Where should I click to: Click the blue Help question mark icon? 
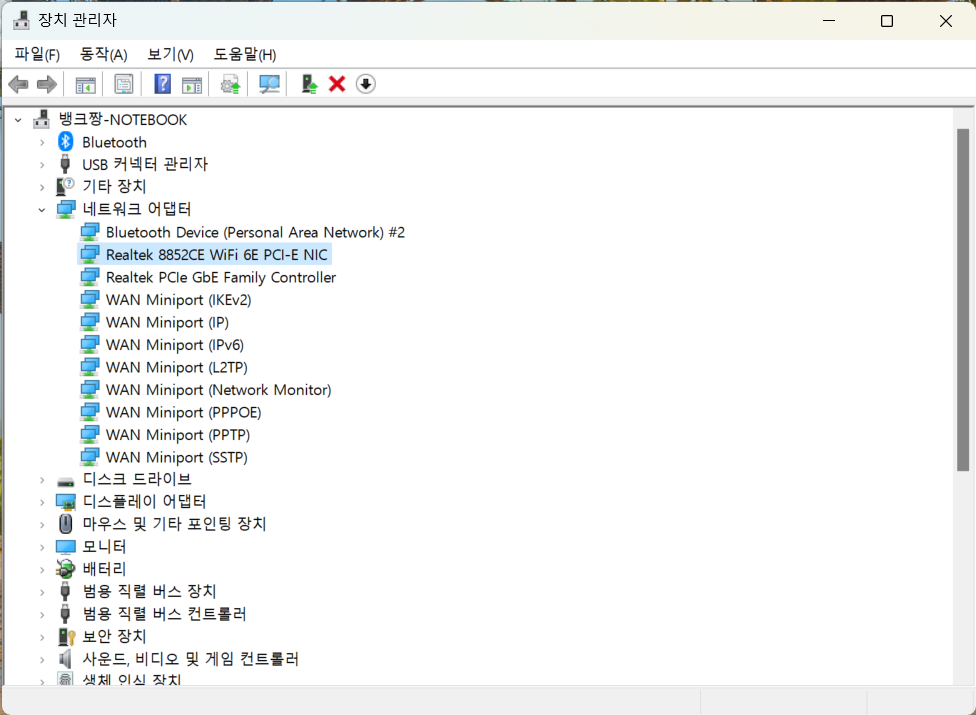(162, 84)
